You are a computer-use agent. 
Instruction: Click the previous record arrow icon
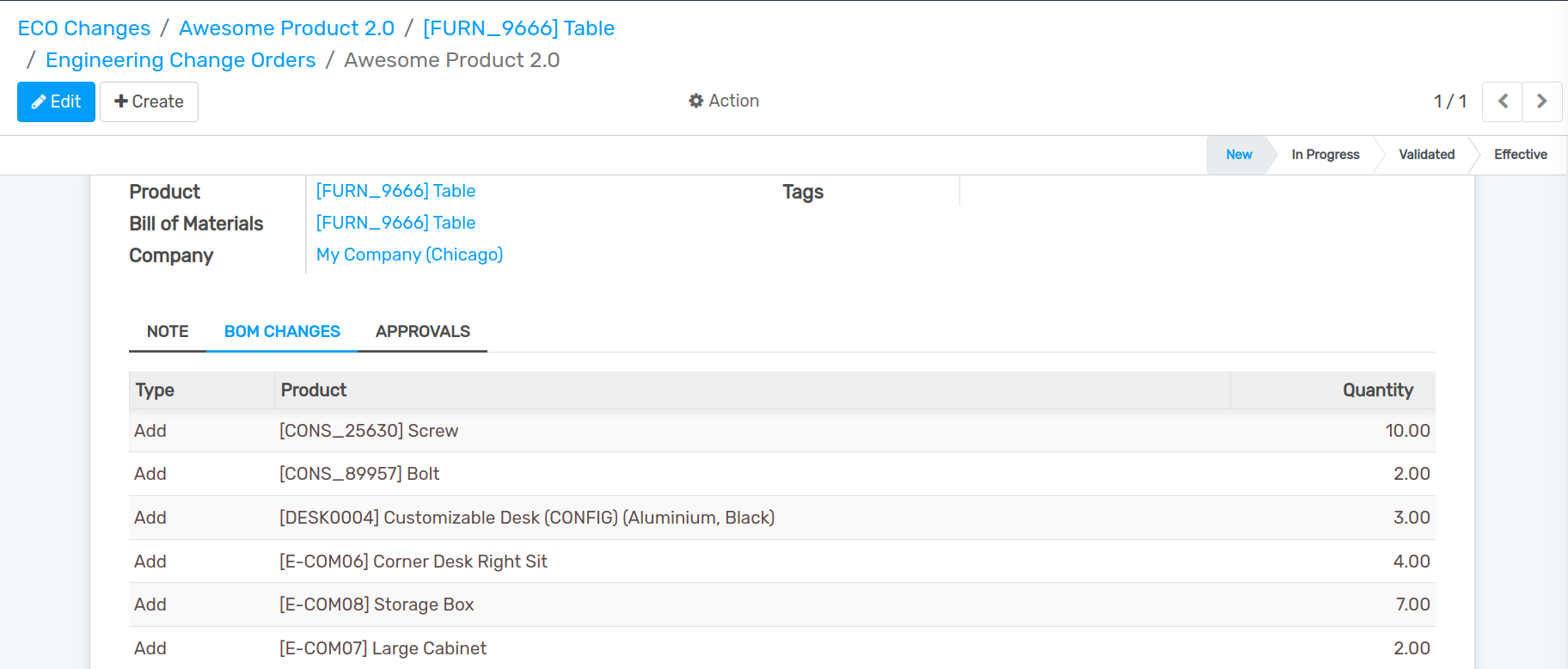1502,101
